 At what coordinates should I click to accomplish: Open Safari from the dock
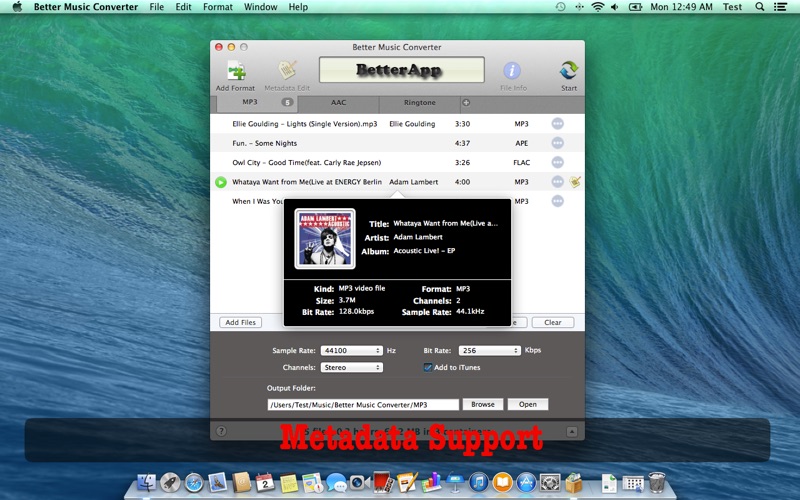pos(194,482)
